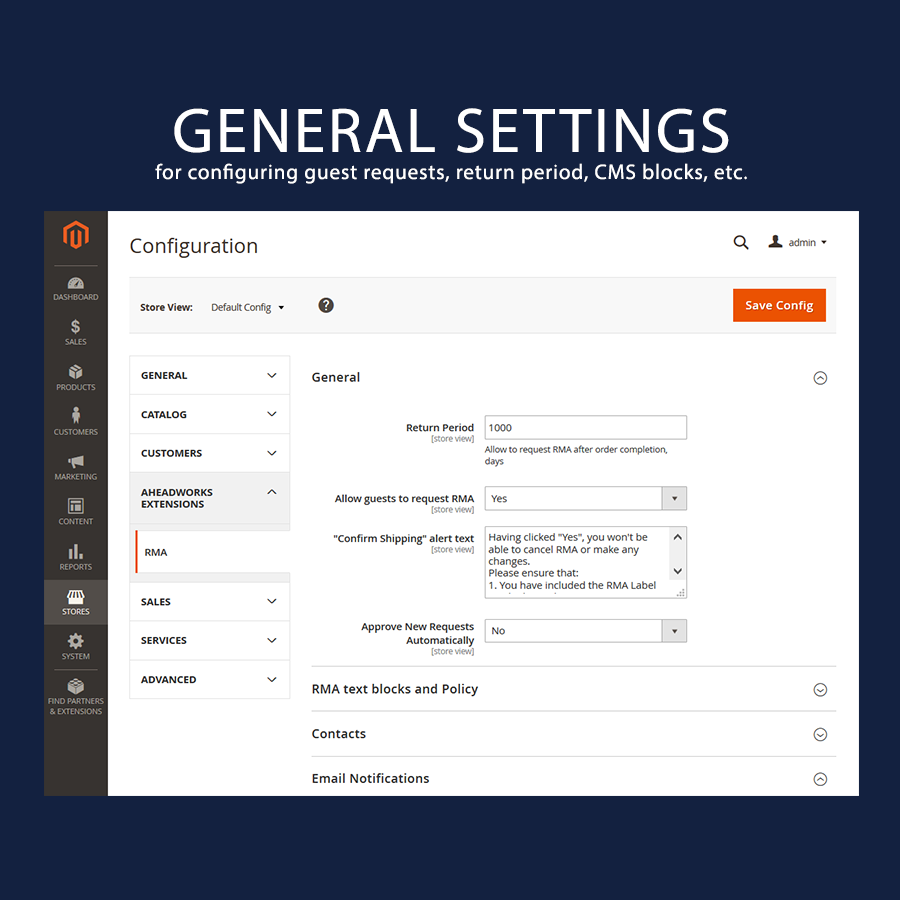Open the Store View selector
The height and width of the screenshot is (900, 900).
coord(247,308)
